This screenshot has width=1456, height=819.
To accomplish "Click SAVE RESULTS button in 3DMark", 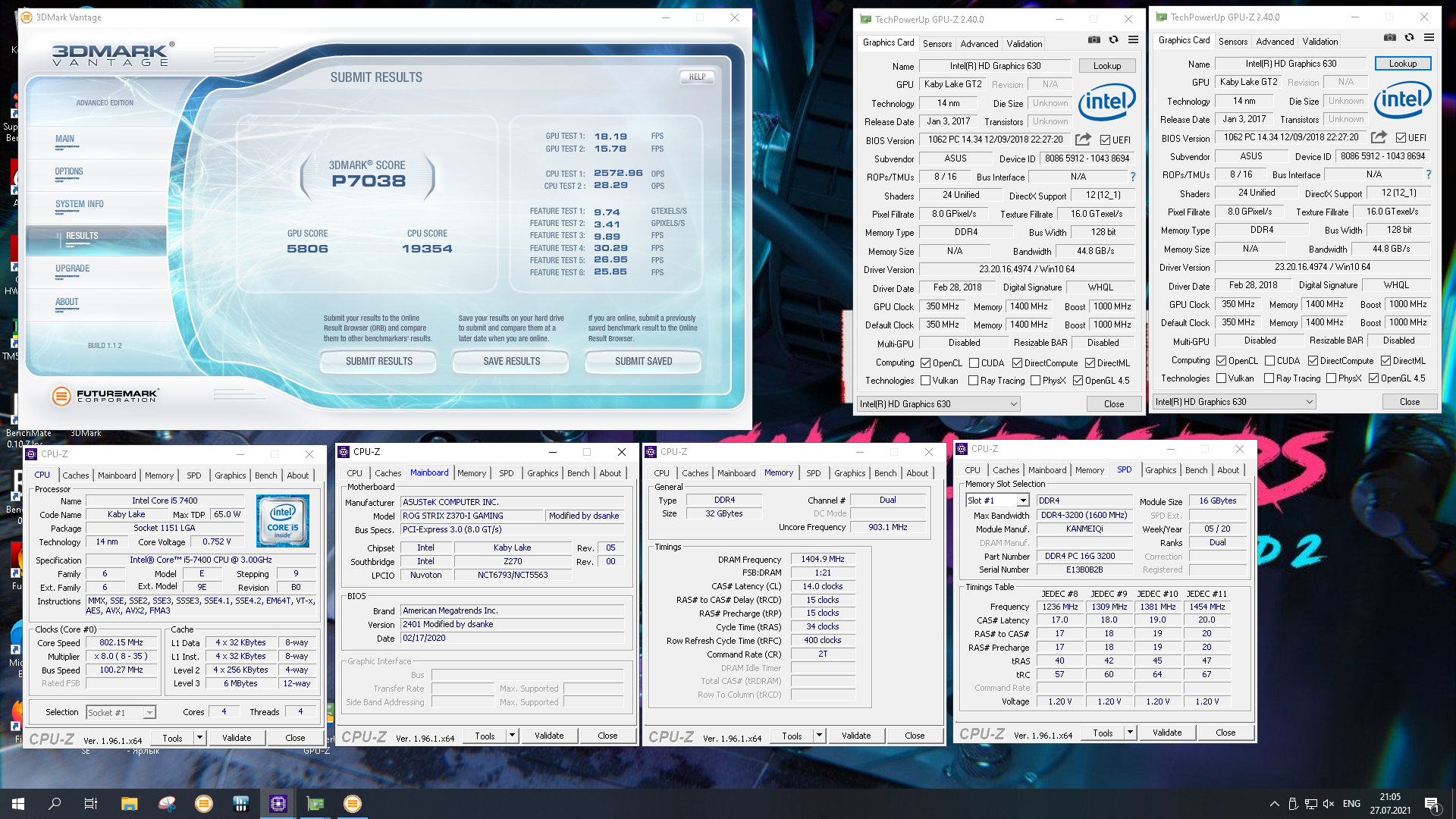I will pyautogui.click(x=511, y=362).
